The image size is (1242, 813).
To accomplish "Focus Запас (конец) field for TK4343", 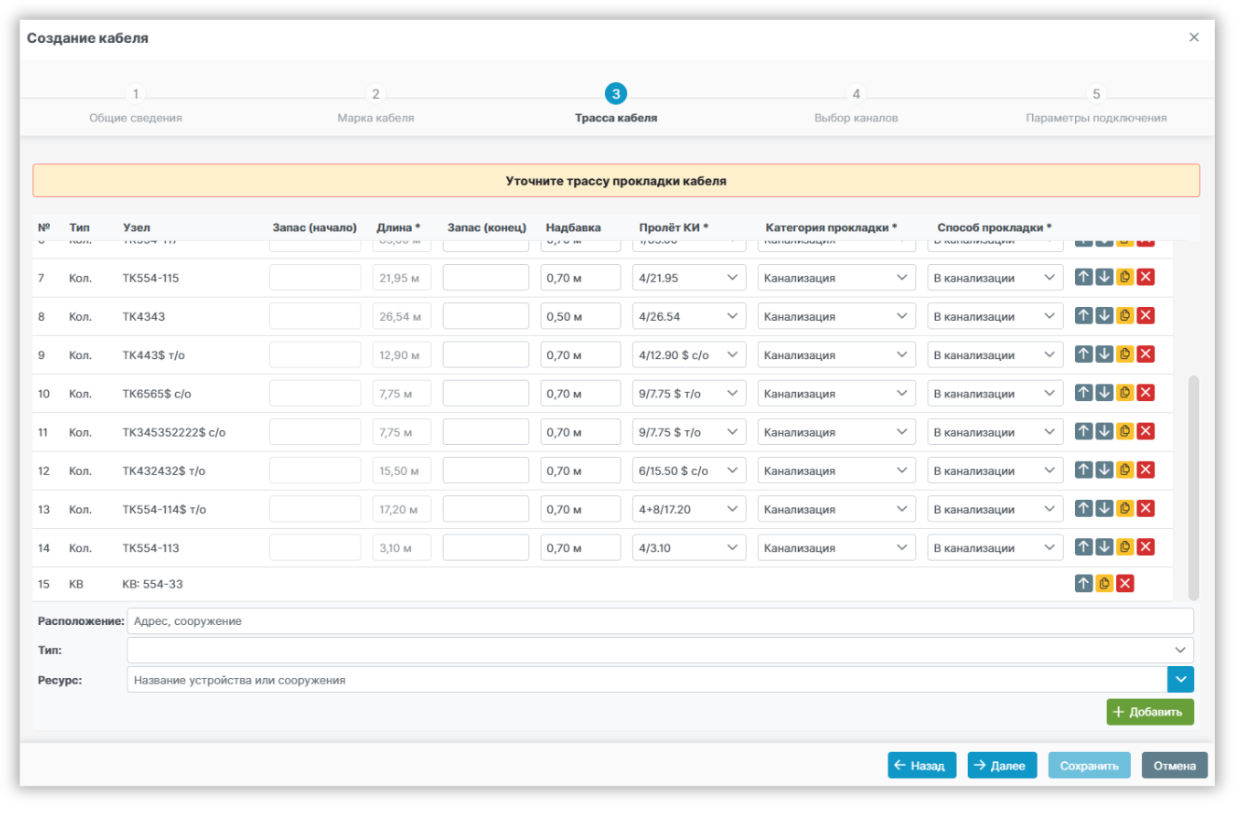I will pos(486,316).
